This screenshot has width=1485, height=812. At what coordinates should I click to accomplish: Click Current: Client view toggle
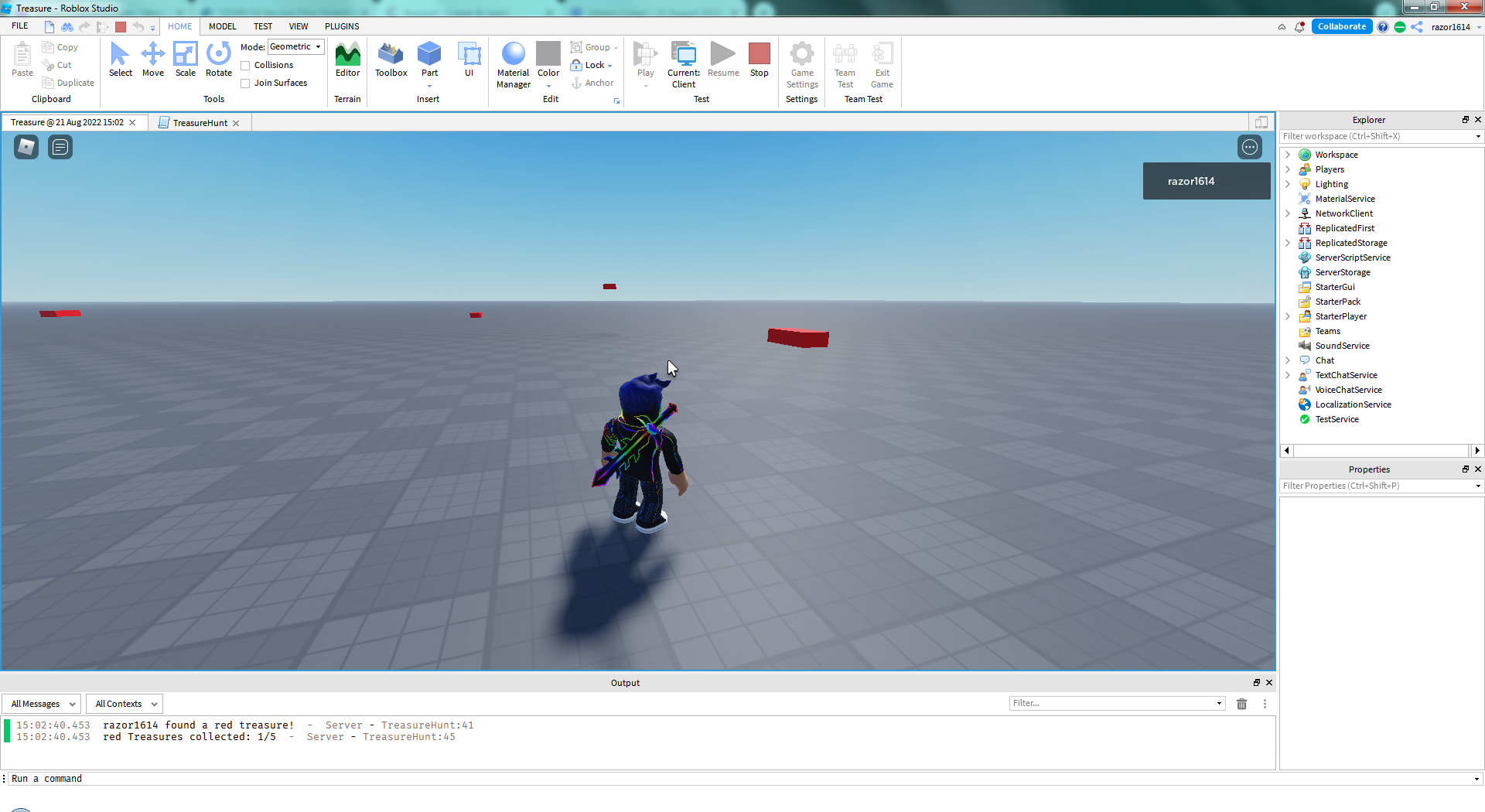click(684, 65)
